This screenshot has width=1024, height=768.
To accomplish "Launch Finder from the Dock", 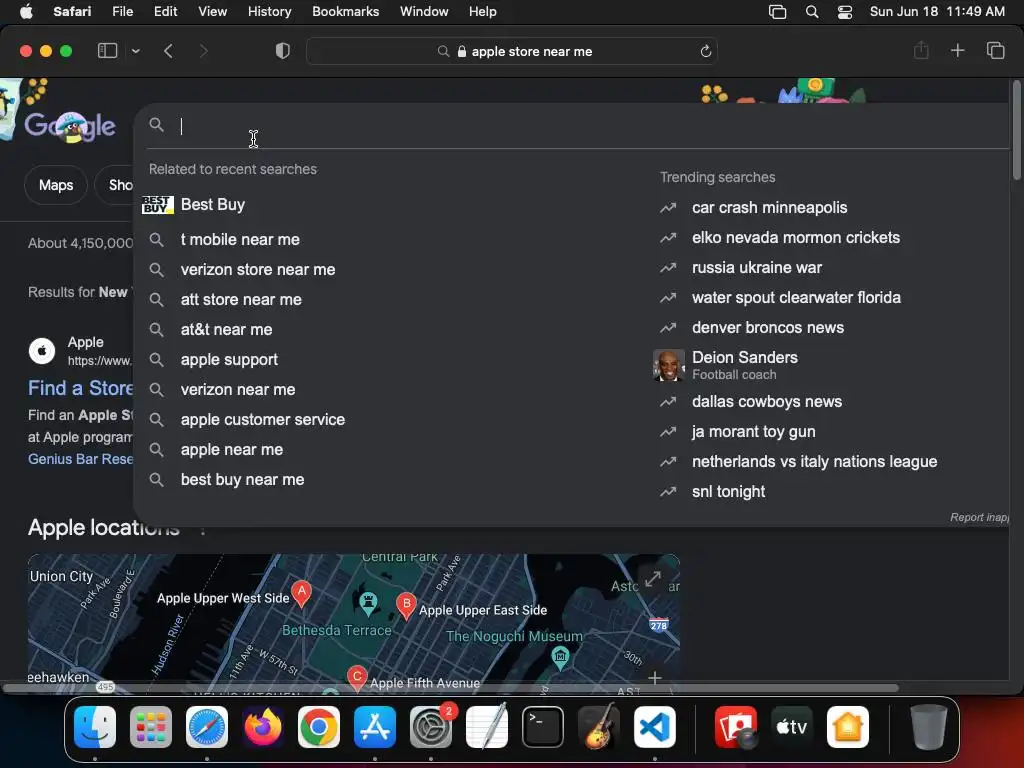I will click(95, 727).
